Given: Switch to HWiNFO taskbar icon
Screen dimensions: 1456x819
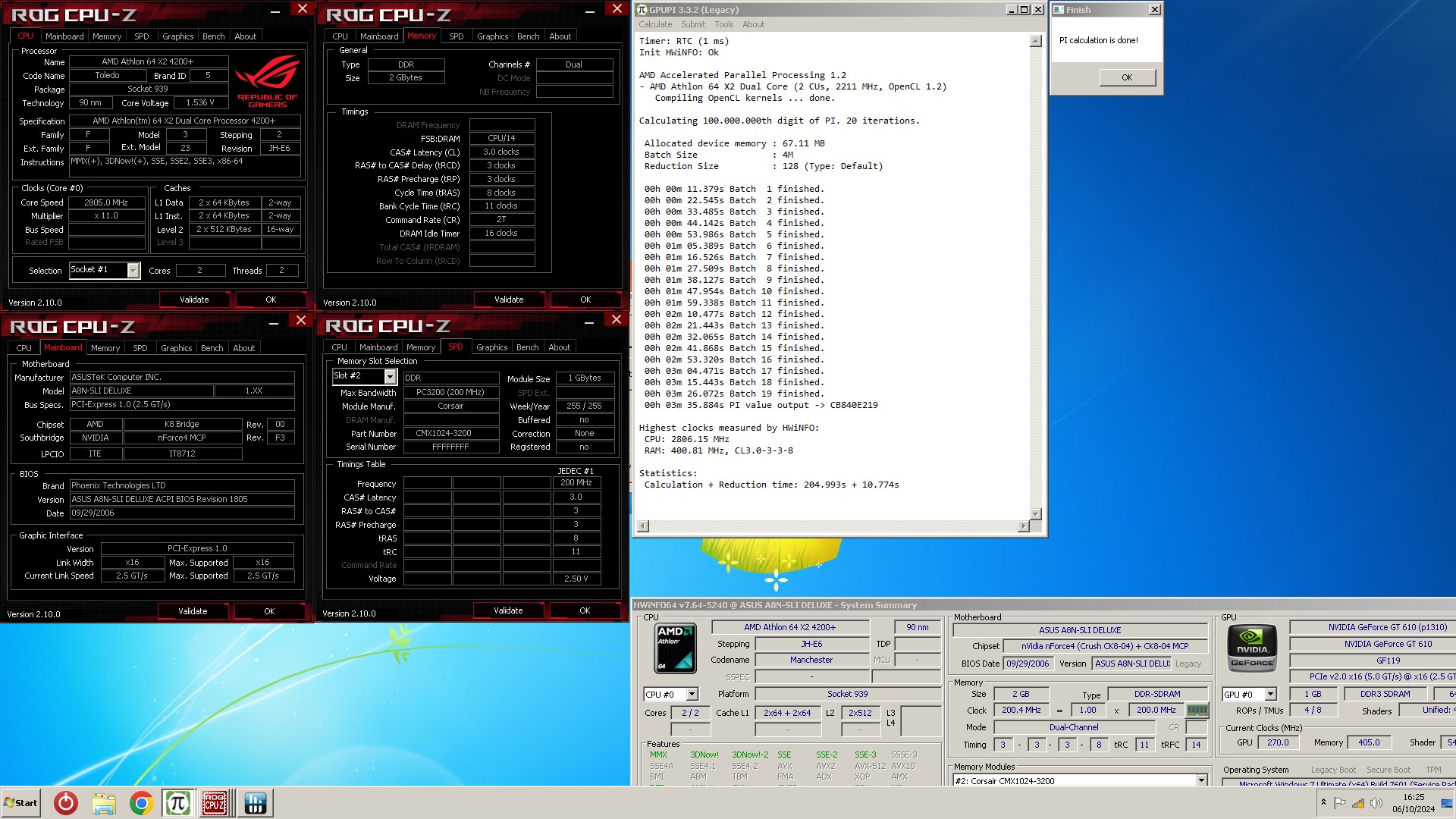Looking at the screenshot, I should click(255, 803).
